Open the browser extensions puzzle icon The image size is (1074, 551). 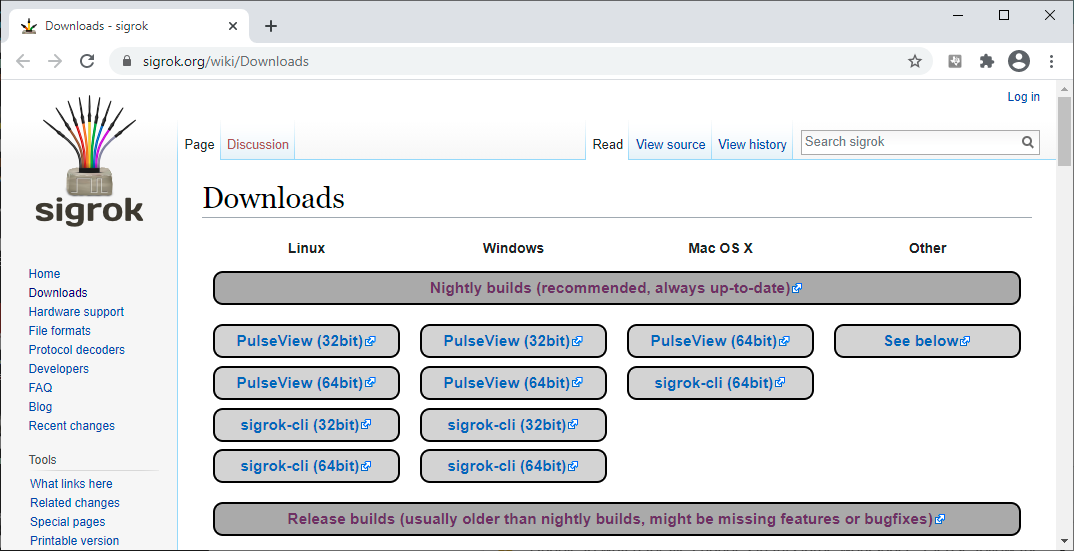987,61
